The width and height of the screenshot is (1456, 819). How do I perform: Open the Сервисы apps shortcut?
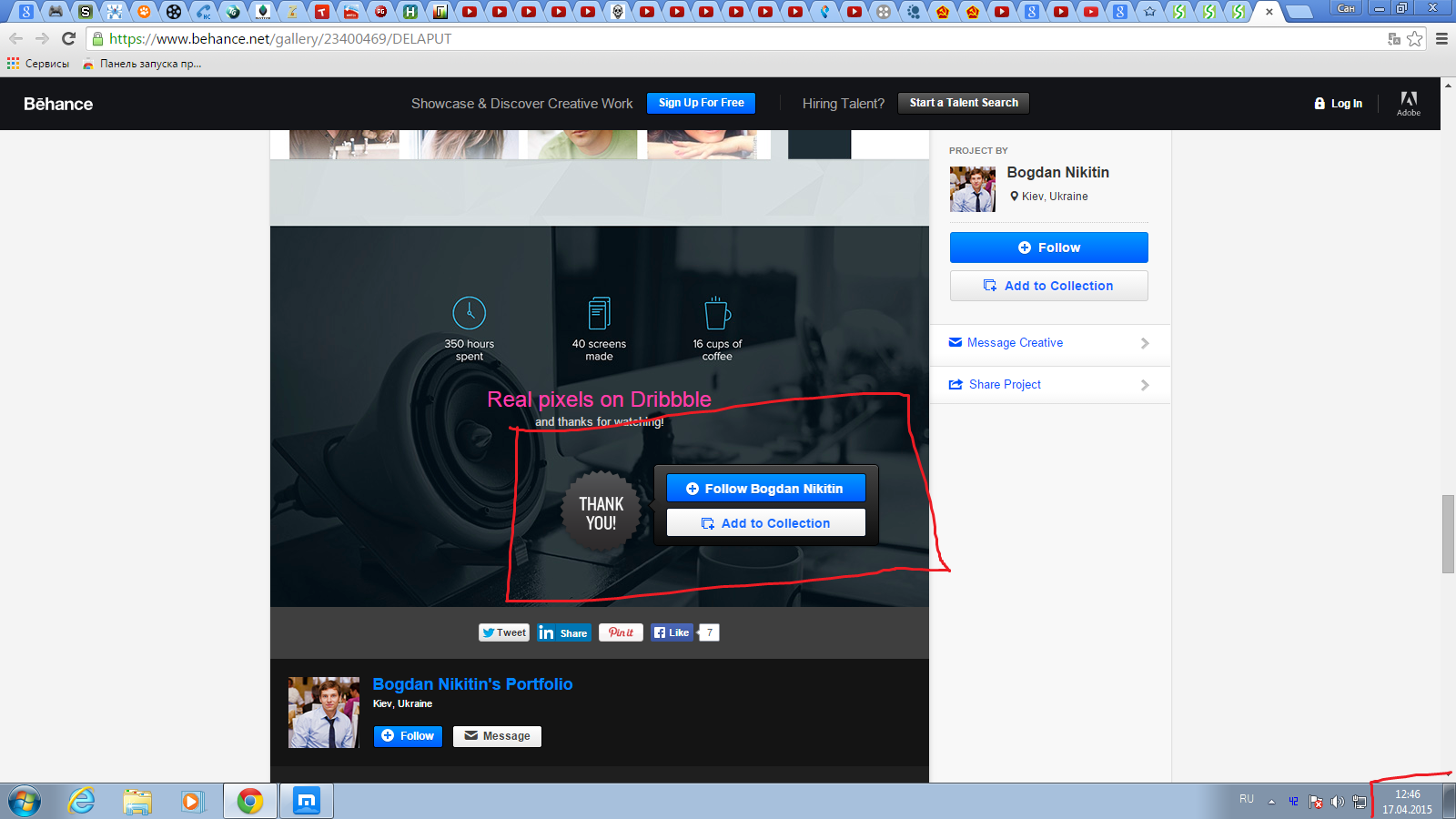pos(38,64)
